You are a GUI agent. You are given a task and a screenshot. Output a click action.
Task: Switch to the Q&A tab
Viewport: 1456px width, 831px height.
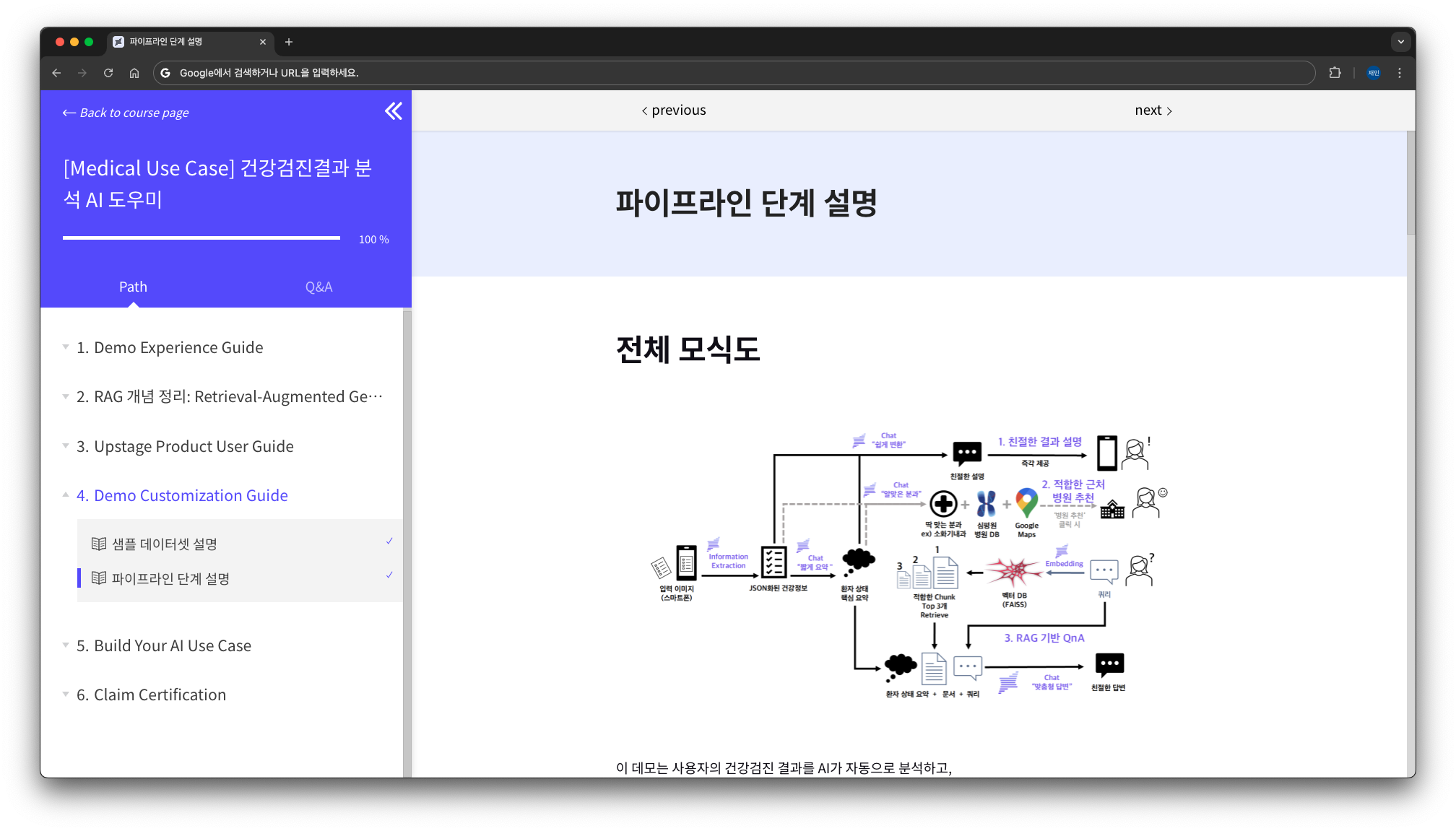coord(318,287)
